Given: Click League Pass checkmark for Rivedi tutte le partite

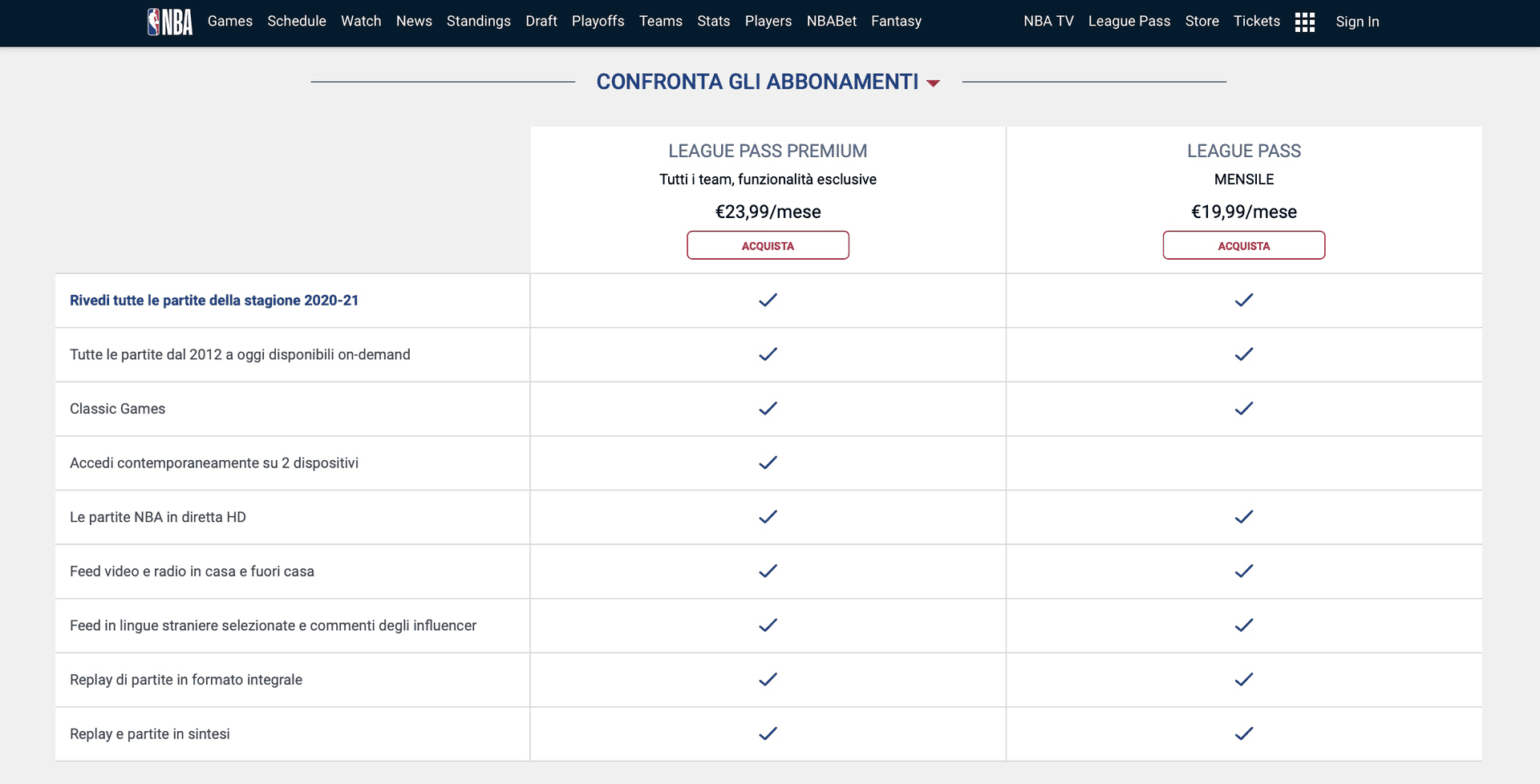Looking at the screenshot, I should [1244, 300].
